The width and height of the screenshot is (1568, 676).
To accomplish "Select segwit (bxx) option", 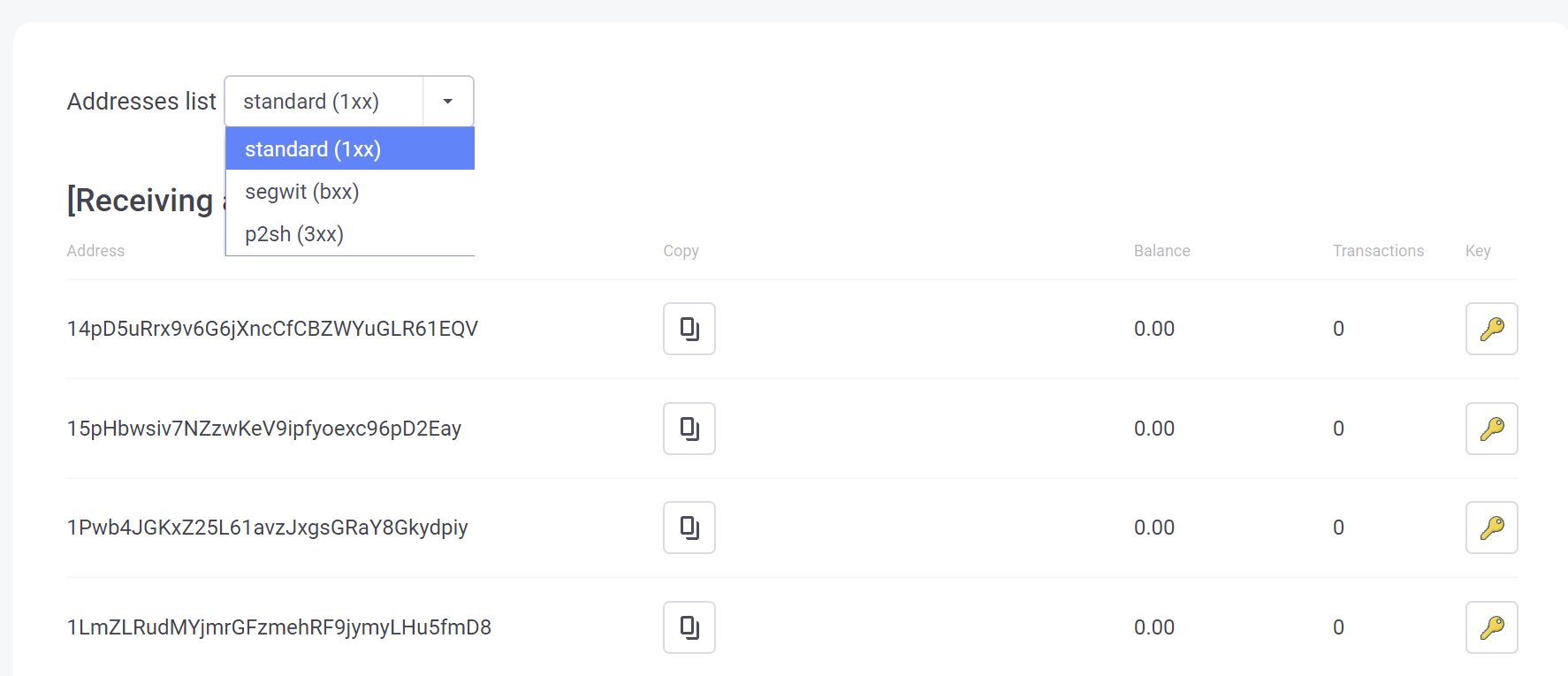I will click(350, 192).
